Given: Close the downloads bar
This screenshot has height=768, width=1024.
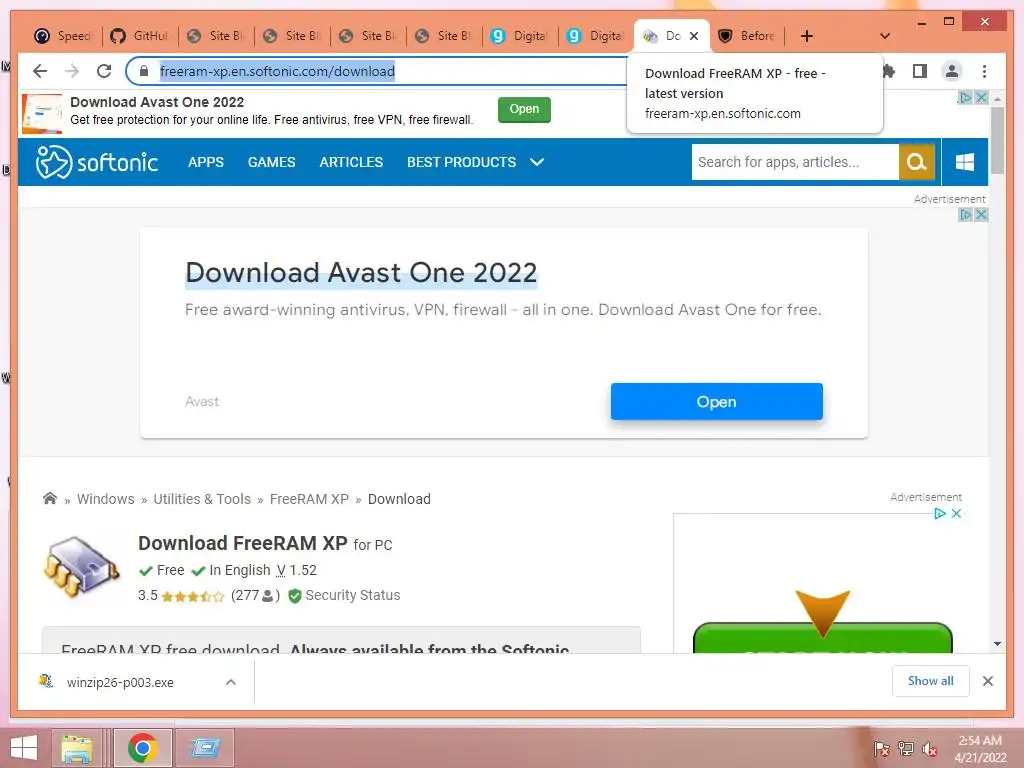Looking at the screenshot, I should pyautogui.click(x=987, y=681).
